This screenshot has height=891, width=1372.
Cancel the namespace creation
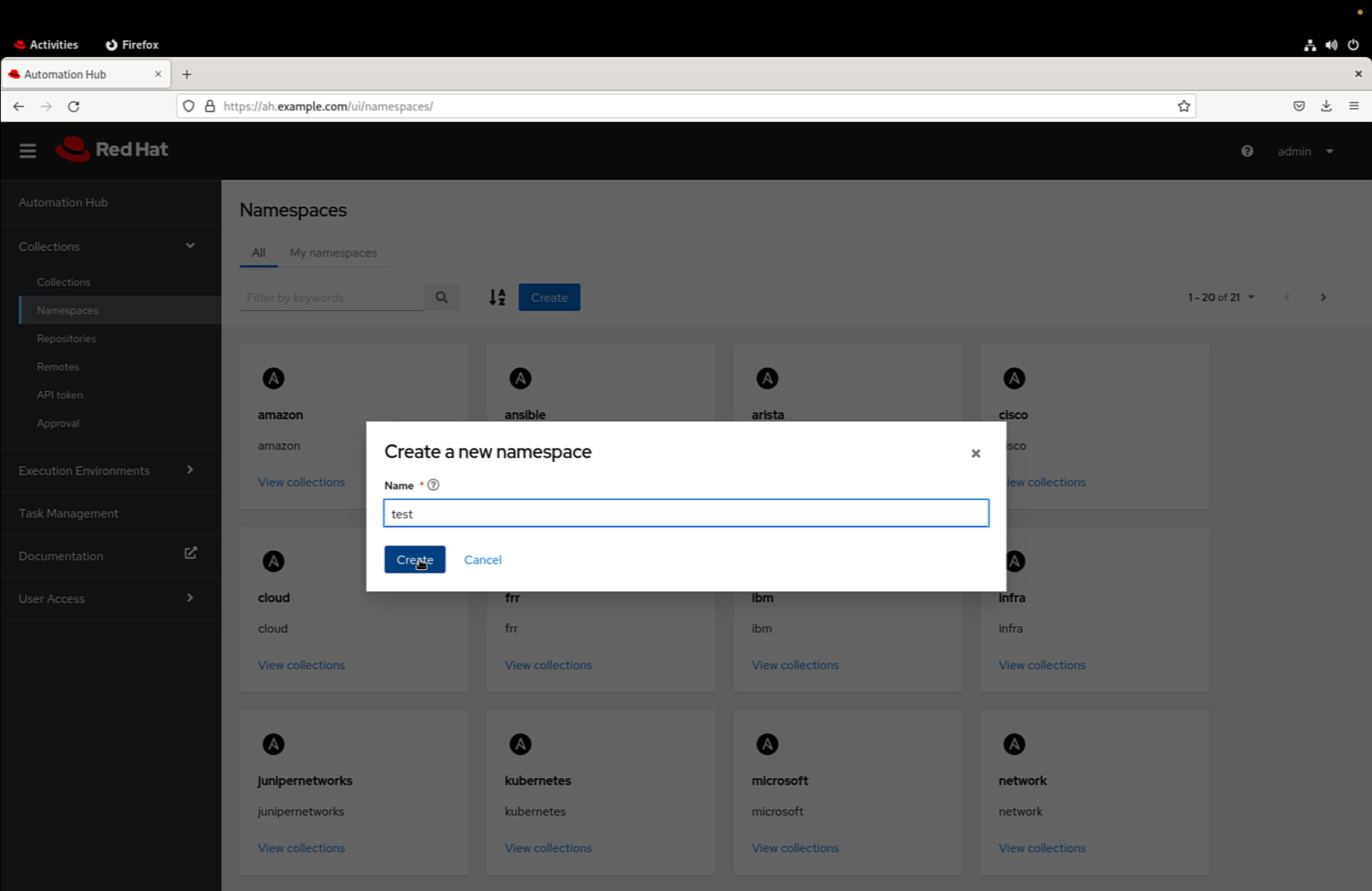tap(482, 559)
